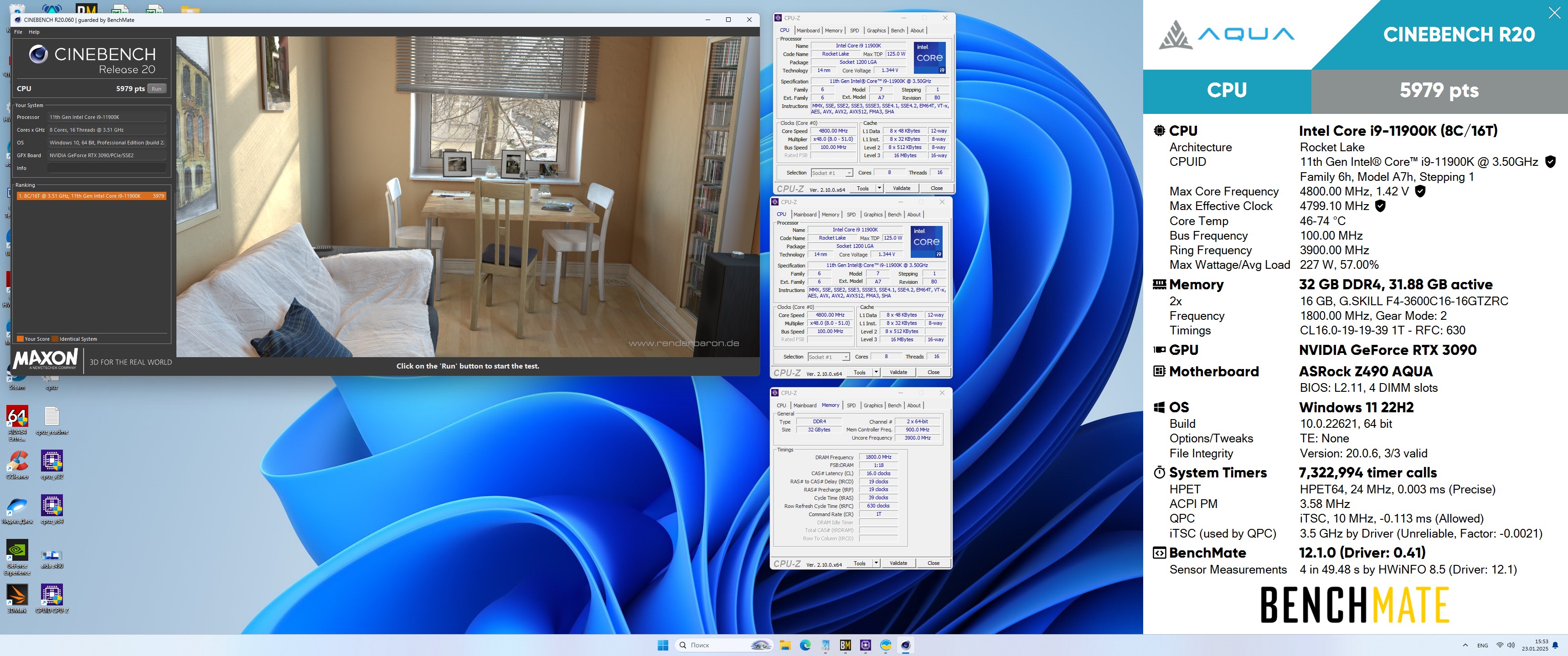1568x656 pixels.
Task: Click the rendered room image in Cinebench
Action: [468, 196]
